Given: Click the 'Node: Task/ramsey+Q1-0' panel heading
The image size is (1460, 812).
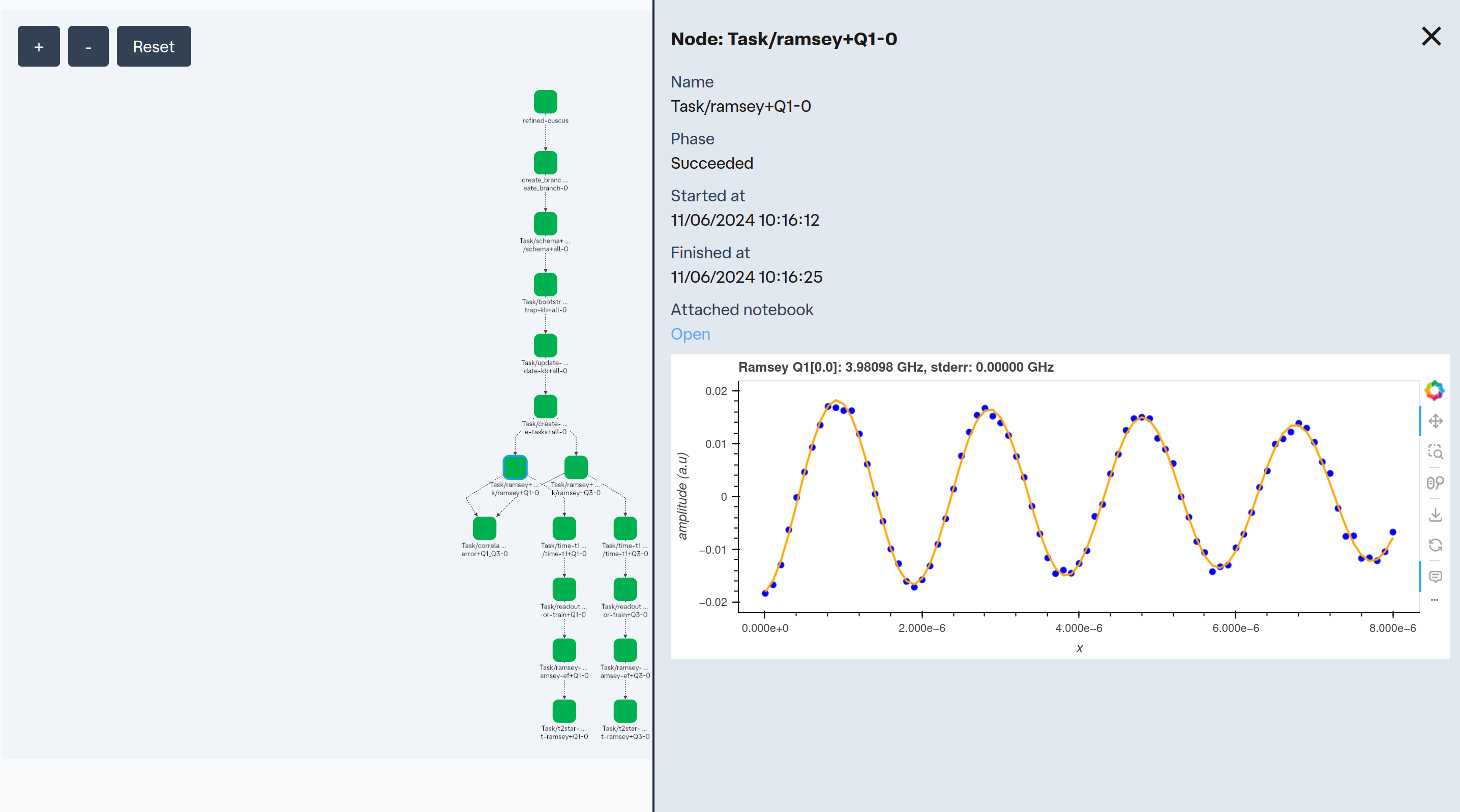Looking at the screenshot, I should (783, 39).
